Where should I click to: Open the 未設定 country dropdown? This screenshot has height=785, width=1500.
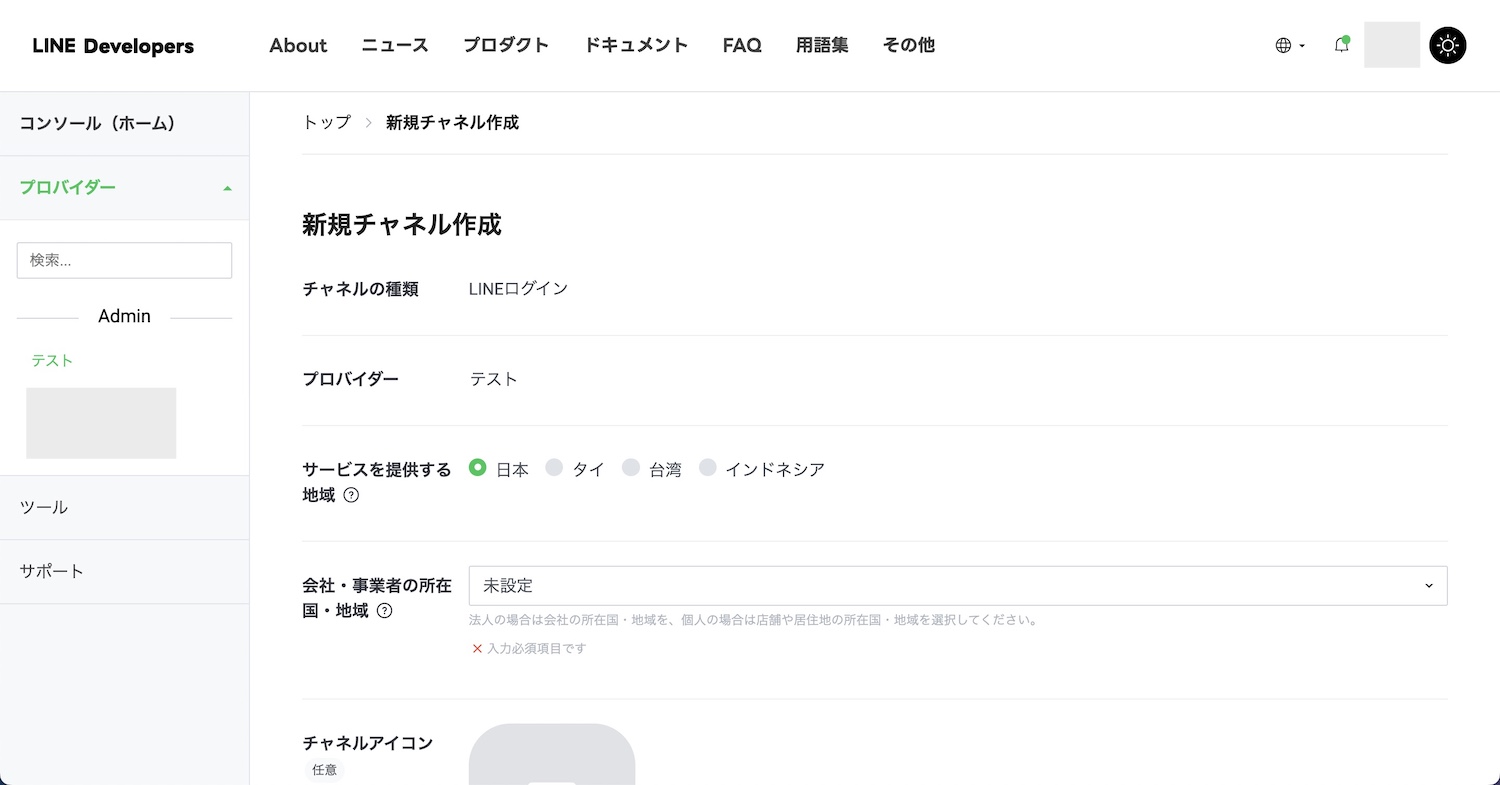click(x=958, y=586)
